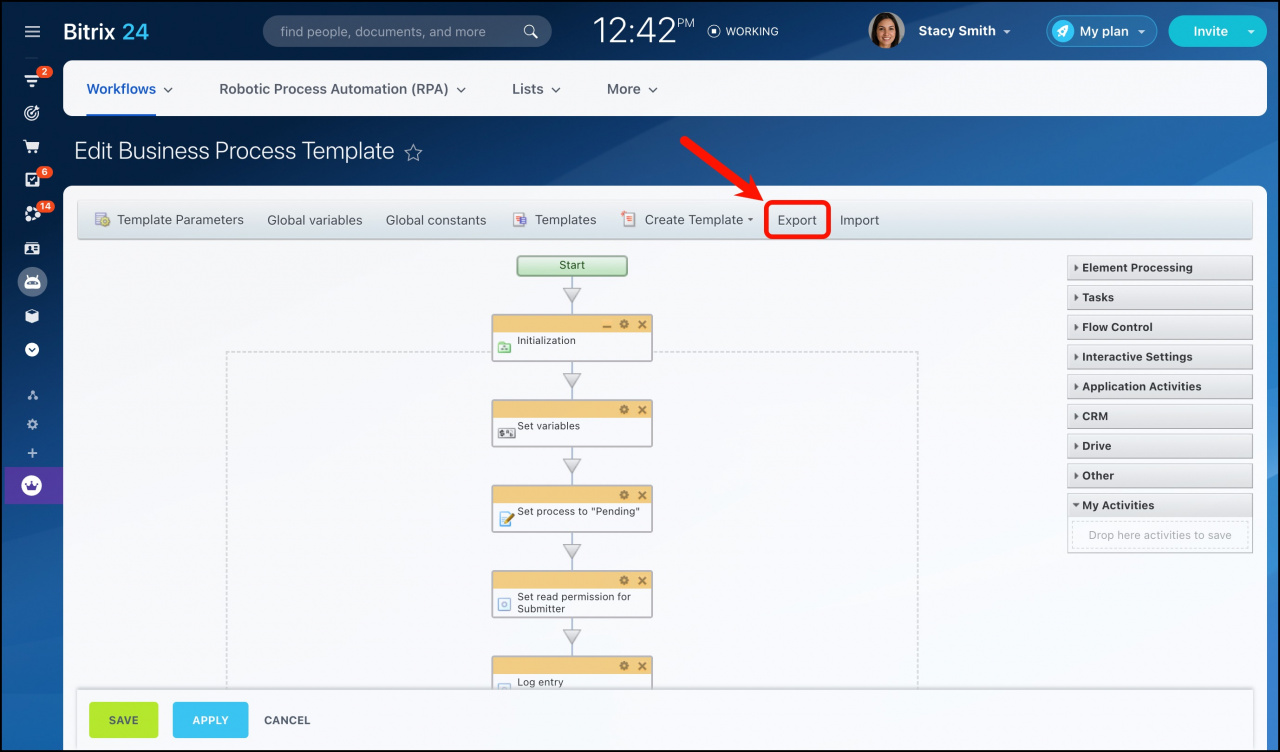Image resolution: width=1280 pixels, height=752 pixels.
Task: Collapse the My Activities group
Action: [x=1160, y=505]
